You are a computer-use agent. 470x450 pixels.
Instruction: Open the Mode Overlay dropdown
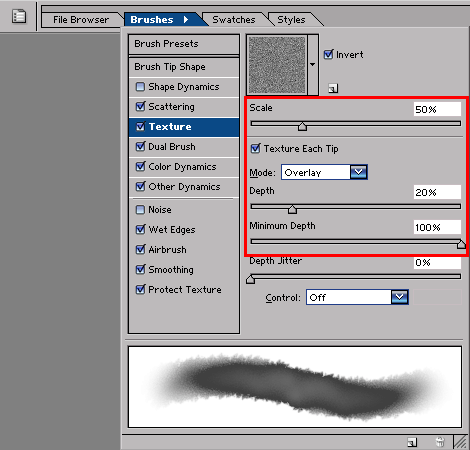(x=324, y=172)
